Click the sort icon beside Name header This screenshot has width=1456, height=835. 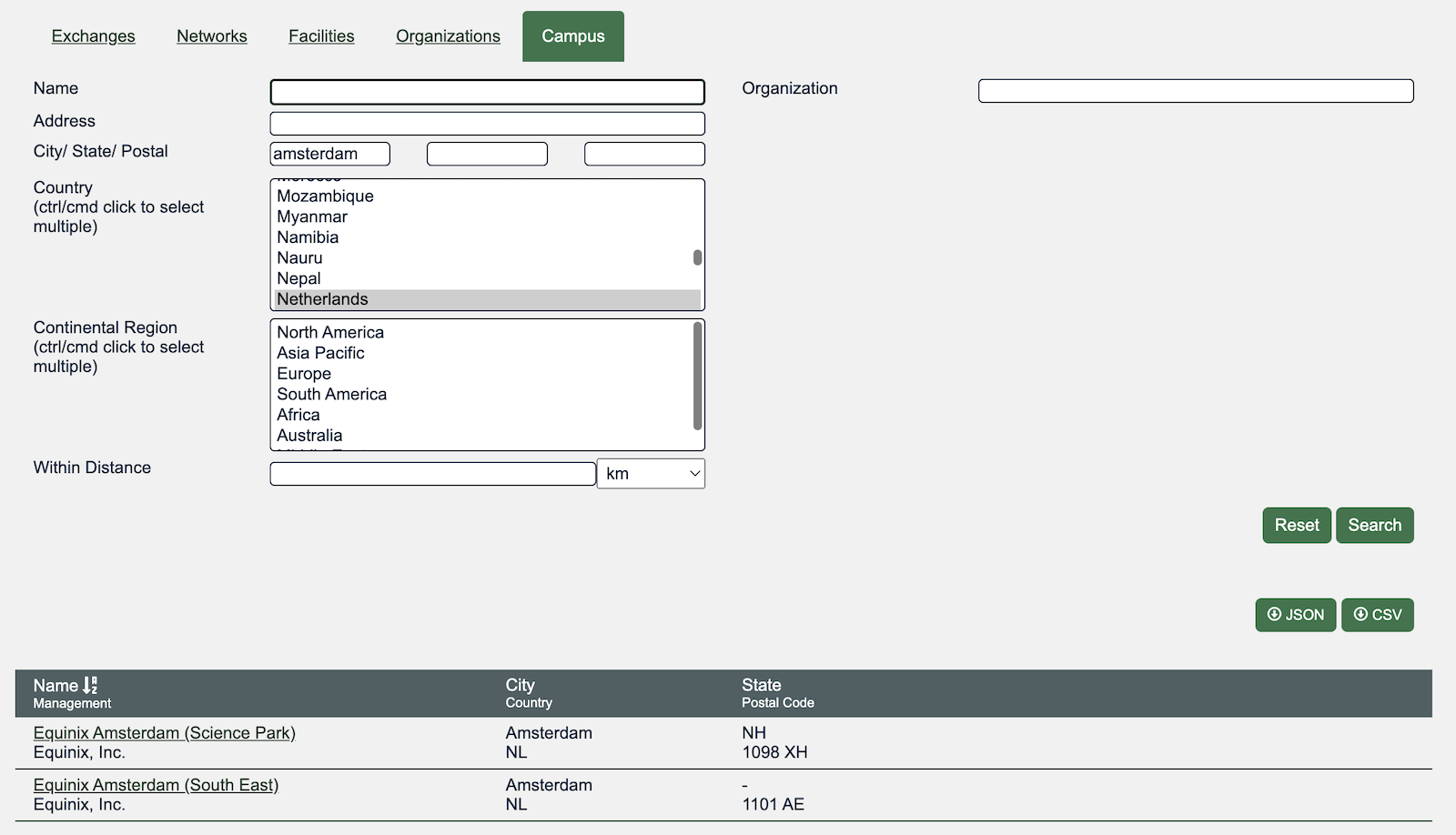90,686
